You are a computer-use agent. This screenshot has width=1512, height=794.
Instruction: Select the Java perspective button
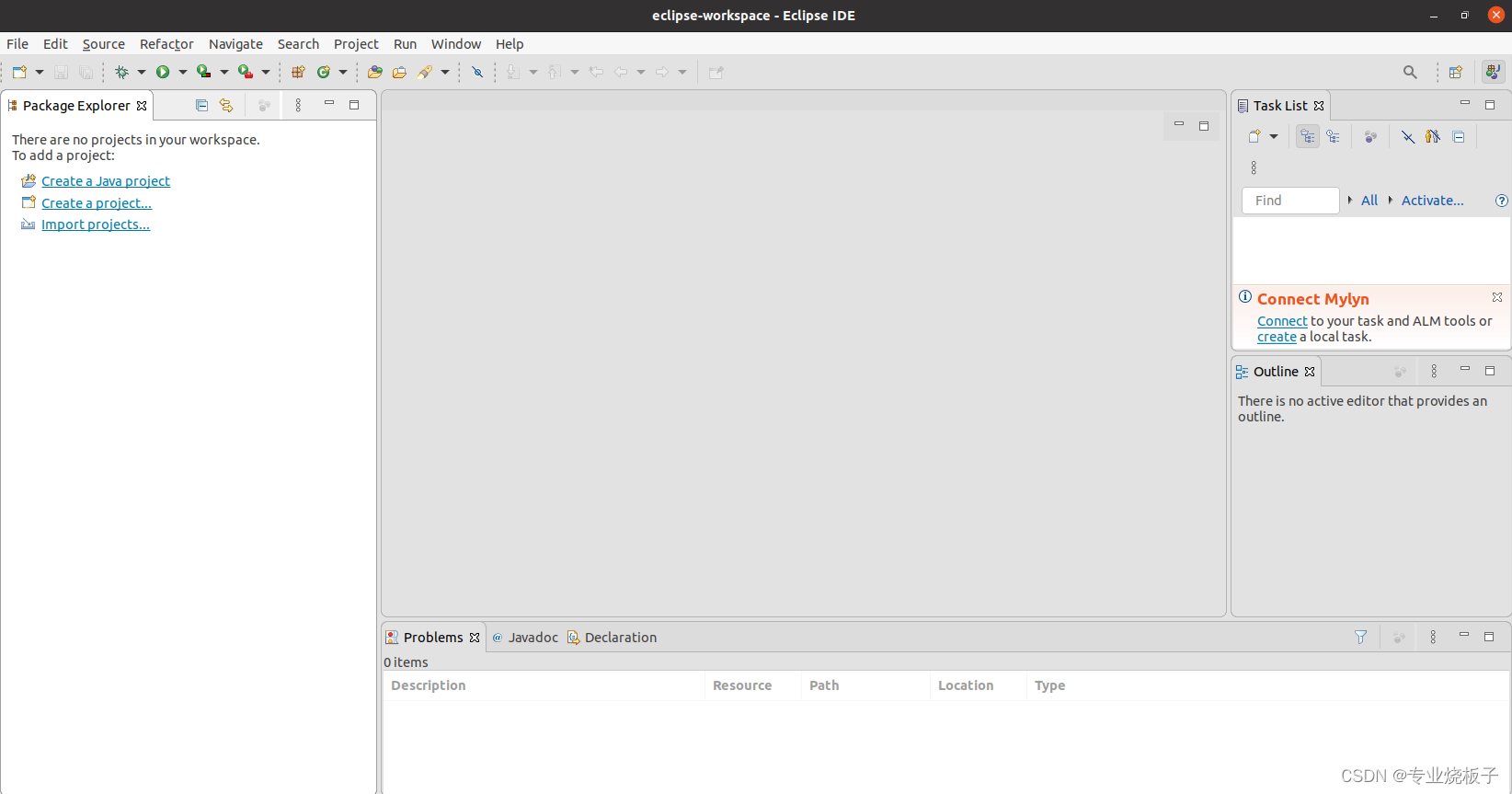click(x=1494, y=72)
